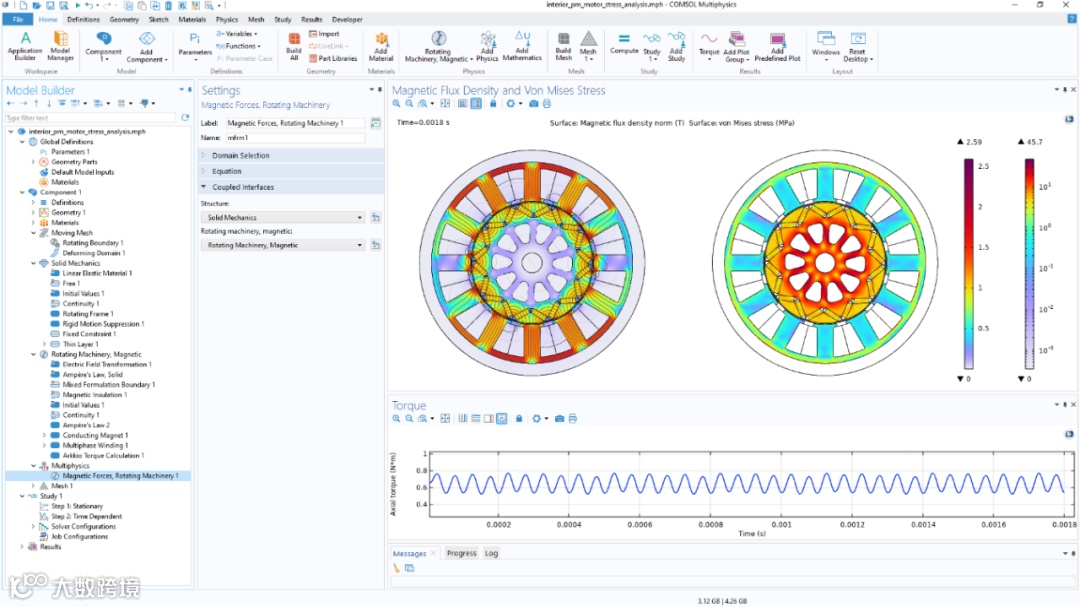Open Rotating machinery, magnetic dropdown

pos(285,245)
